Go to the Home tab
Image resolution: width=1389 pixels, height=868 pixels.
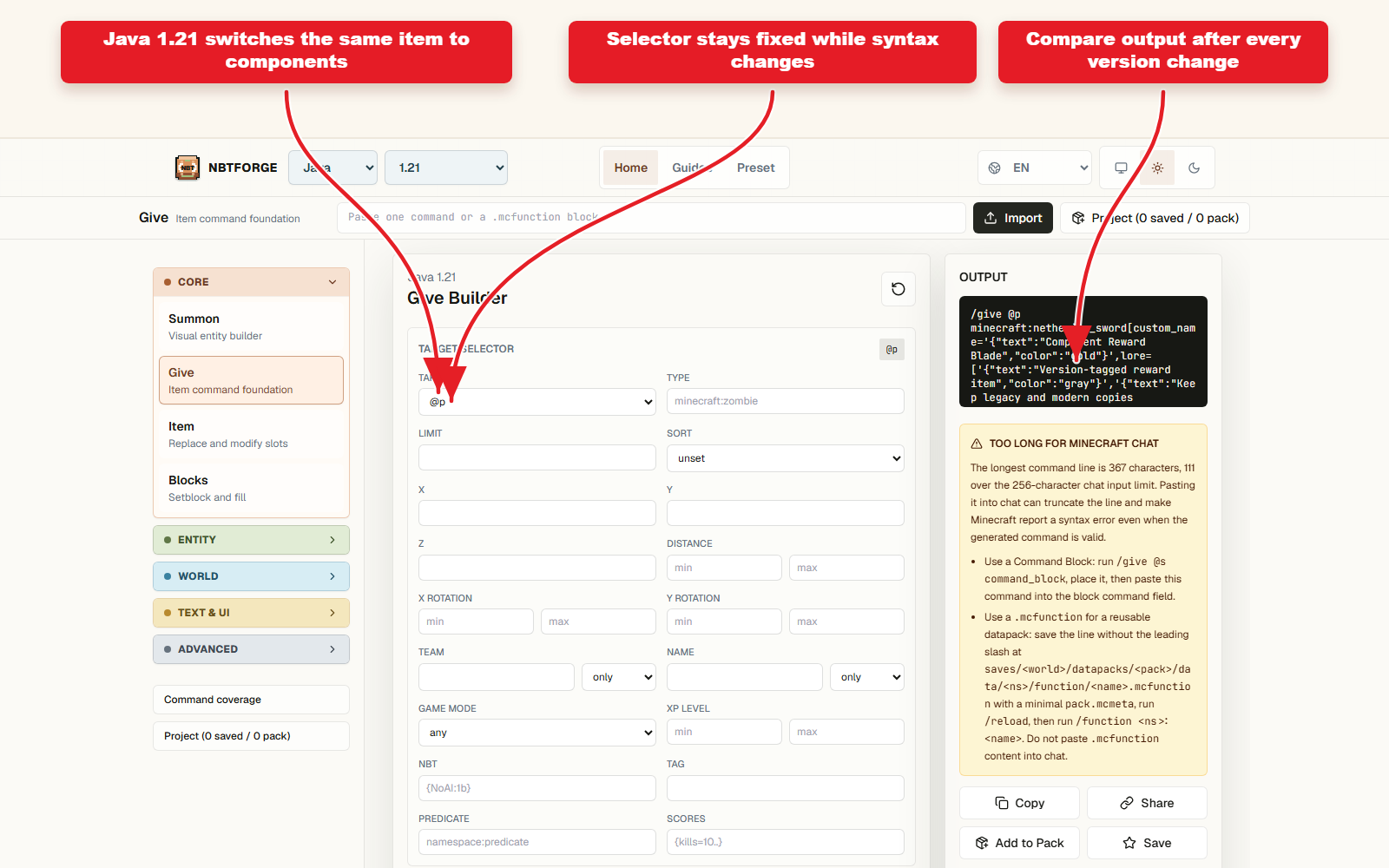click(631, 168)
